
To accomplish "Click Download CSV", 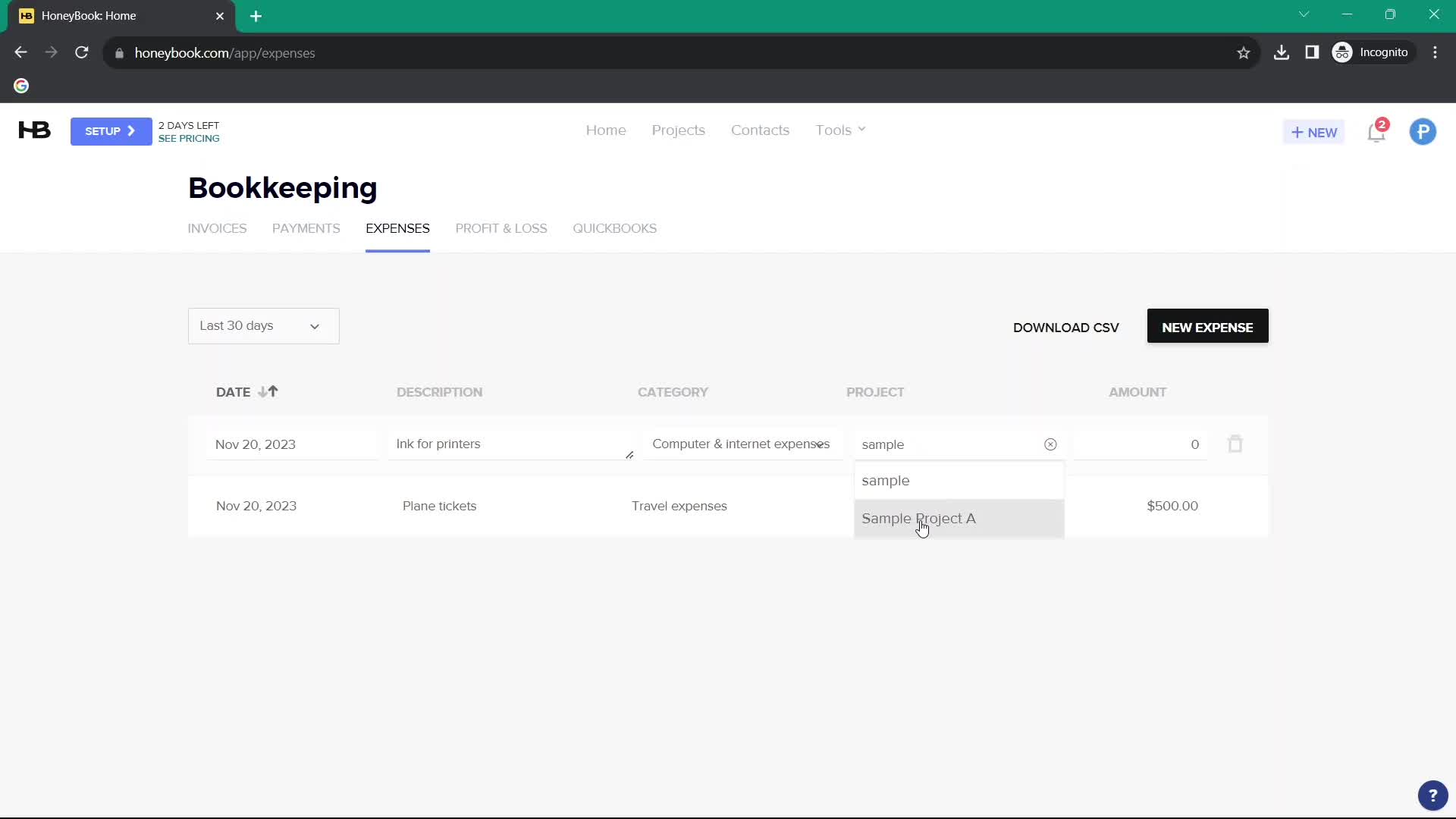I will pos(1065,327).
